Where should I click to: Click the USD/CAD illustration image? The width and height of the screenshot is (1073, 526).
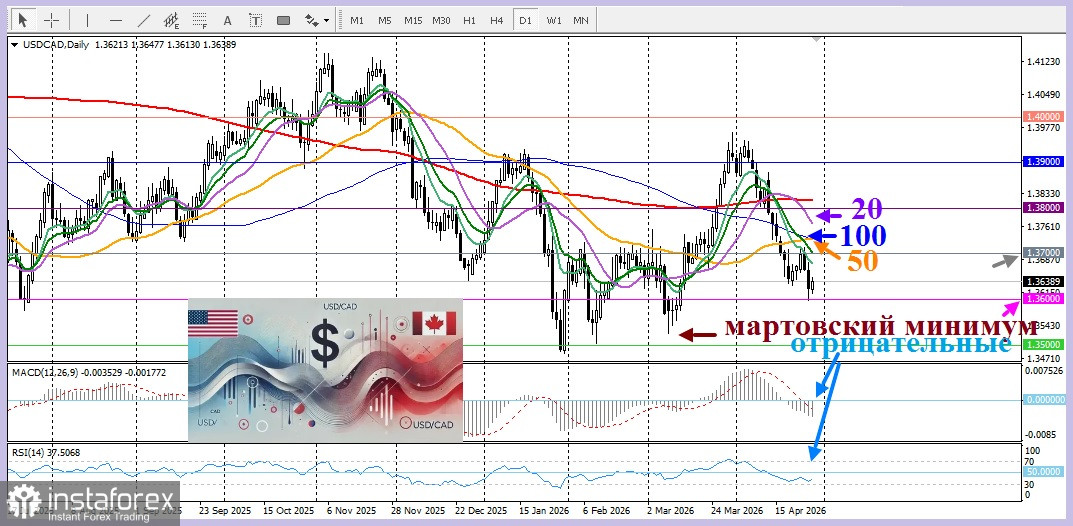325,370
